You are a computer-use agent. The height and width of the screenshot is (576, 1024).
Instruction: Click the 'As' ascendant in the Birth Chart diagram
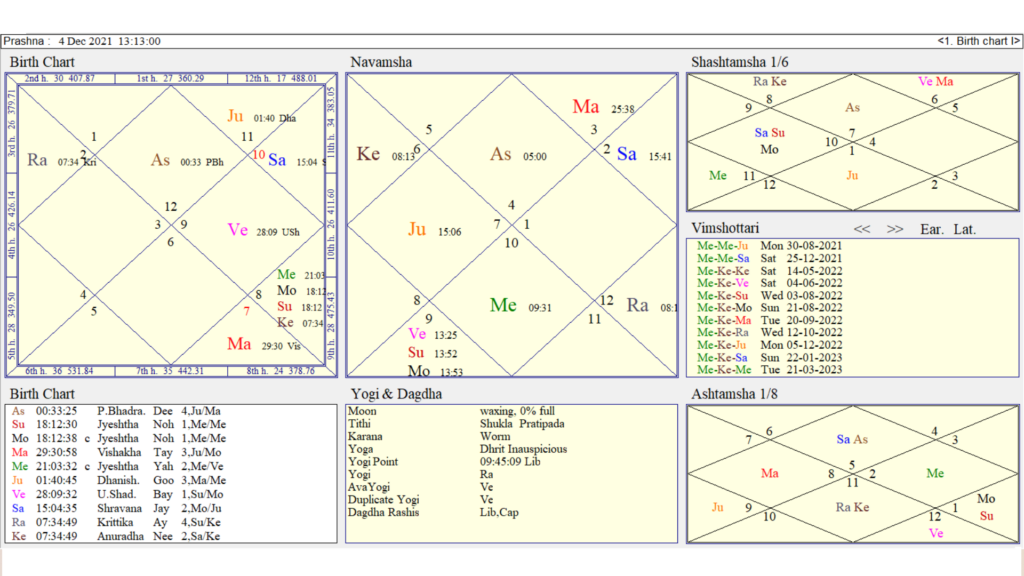pyautogui.click(x=161, y=160)
